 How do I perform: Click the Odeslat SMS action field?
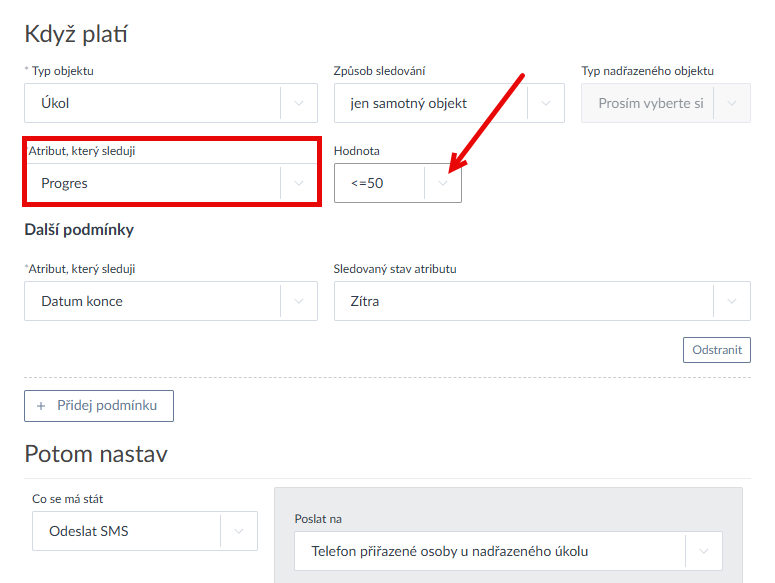pyautogui.click(x=125, y=531)
